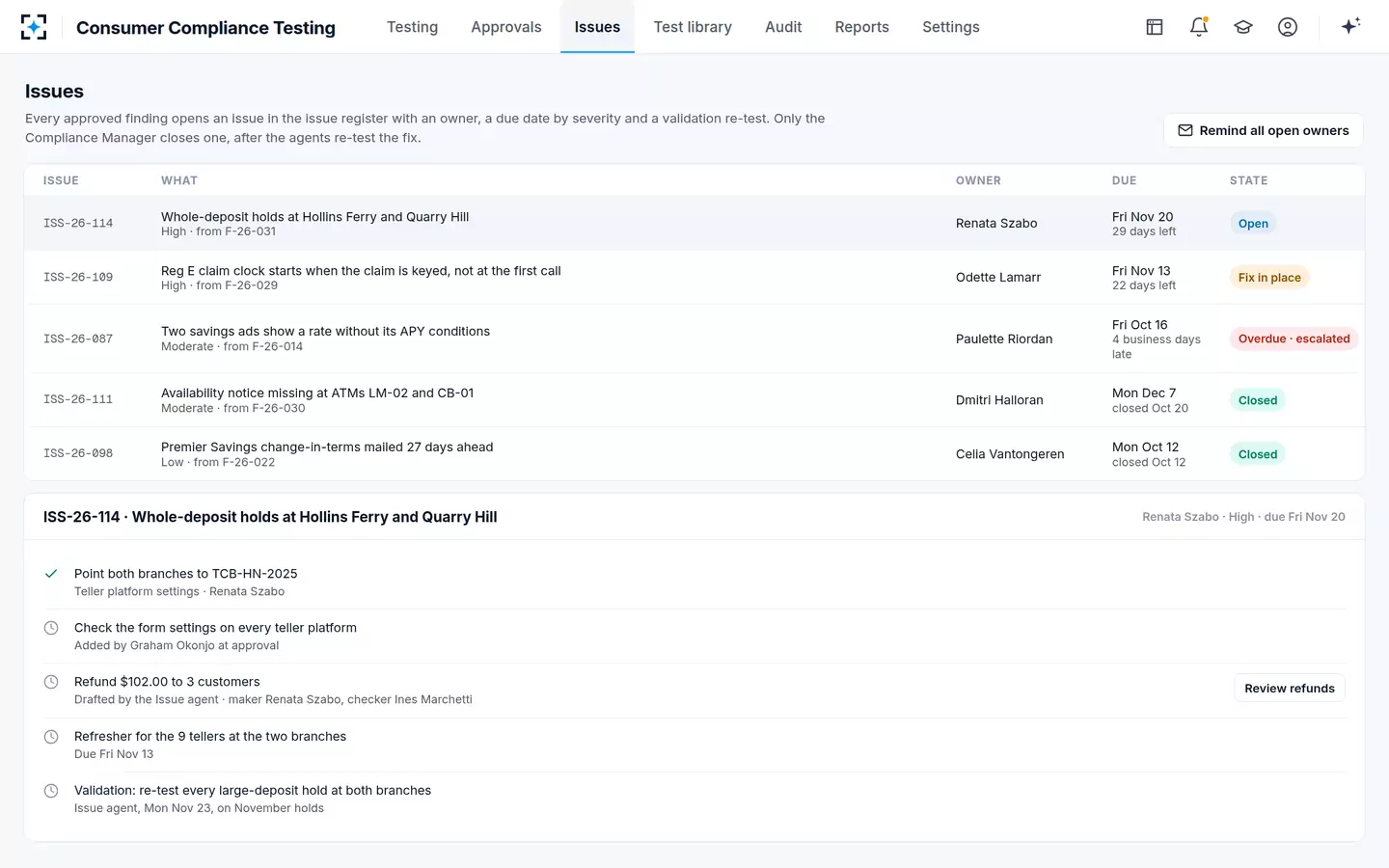Click the app logo icon beside Consumer Compliance Testing

tap(34, 27)
